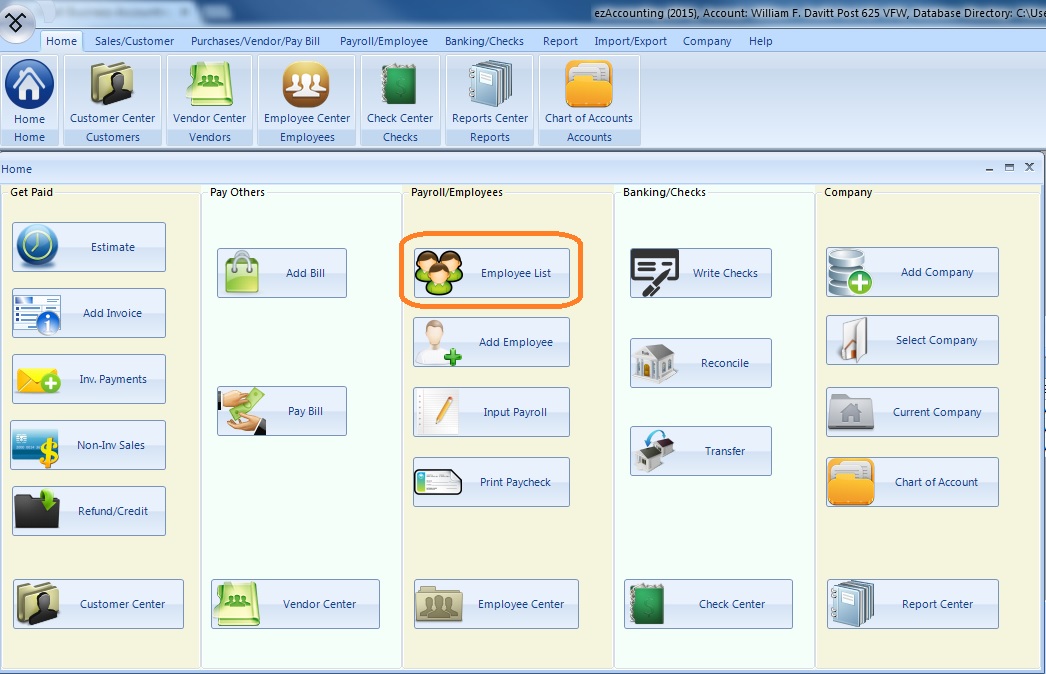Start bank Reconcile

701,363
